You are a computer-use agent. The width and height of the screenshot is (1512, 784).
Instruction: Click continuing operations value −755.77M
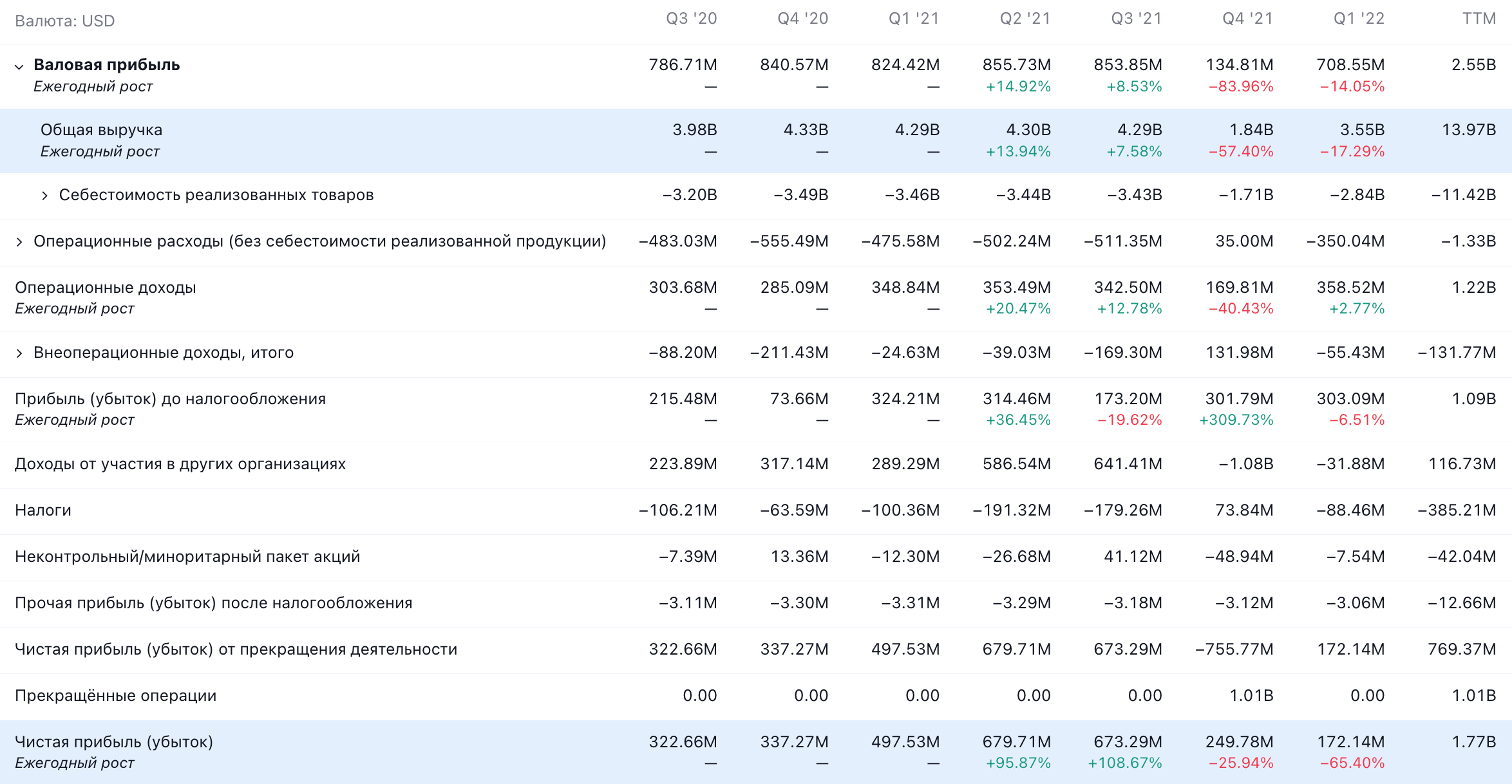click(x=1234, y=649)
